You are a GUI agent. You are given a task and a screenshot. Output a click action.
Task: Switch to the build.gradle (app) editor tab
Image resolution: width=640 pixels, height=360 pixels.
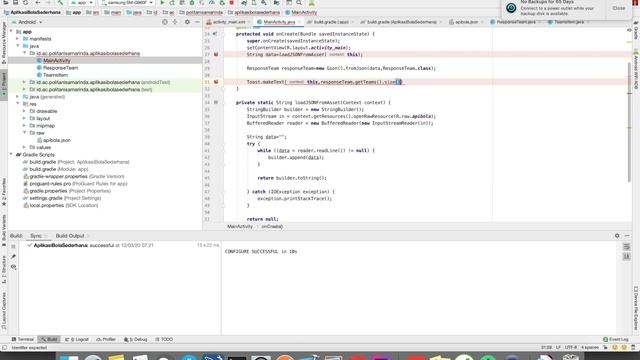331,22
